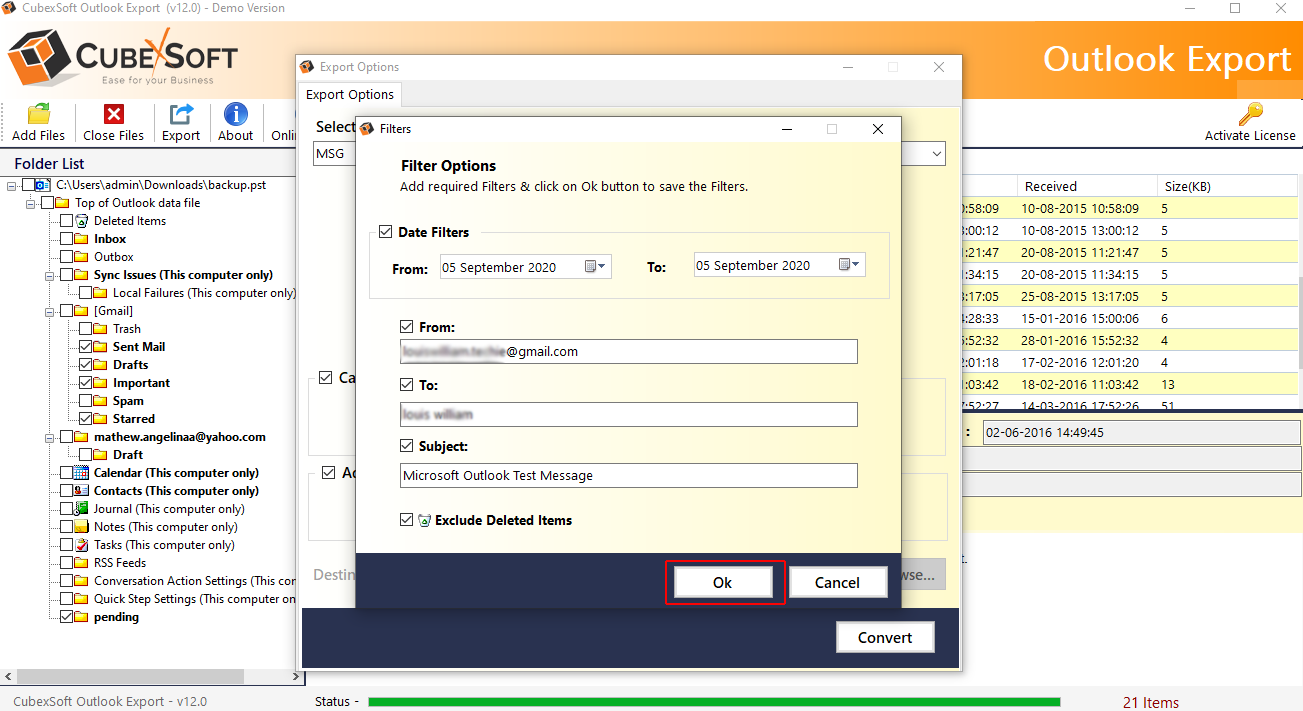Collapse the [Gmail] tree node
The width and height of the screenshot is (1303, 711).
point(50,311)
